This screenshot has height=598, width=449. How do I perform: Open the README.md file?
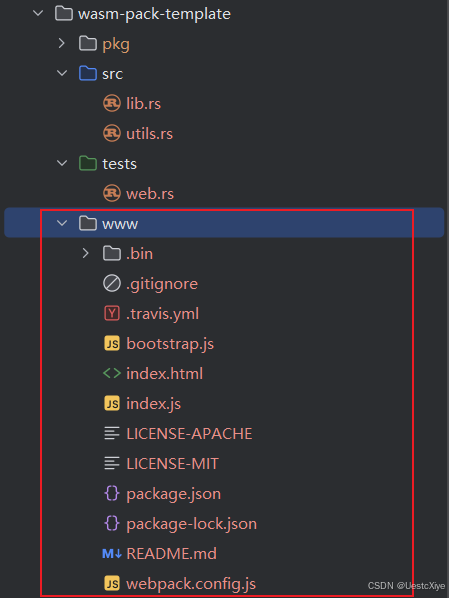click(171, 554)
